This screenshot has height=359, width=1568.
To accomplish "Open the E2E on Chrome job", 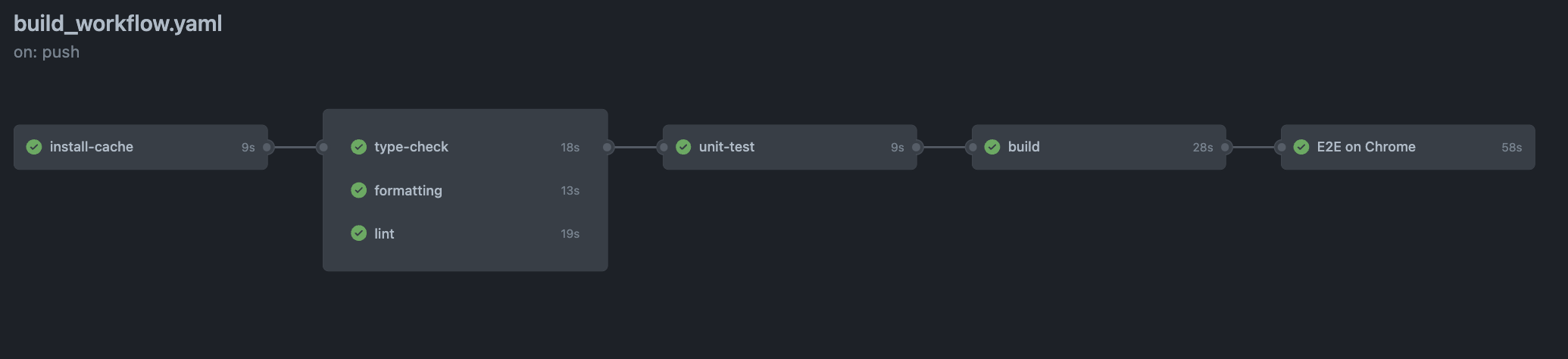I will pyautogui.click(x=1408, y=147).
